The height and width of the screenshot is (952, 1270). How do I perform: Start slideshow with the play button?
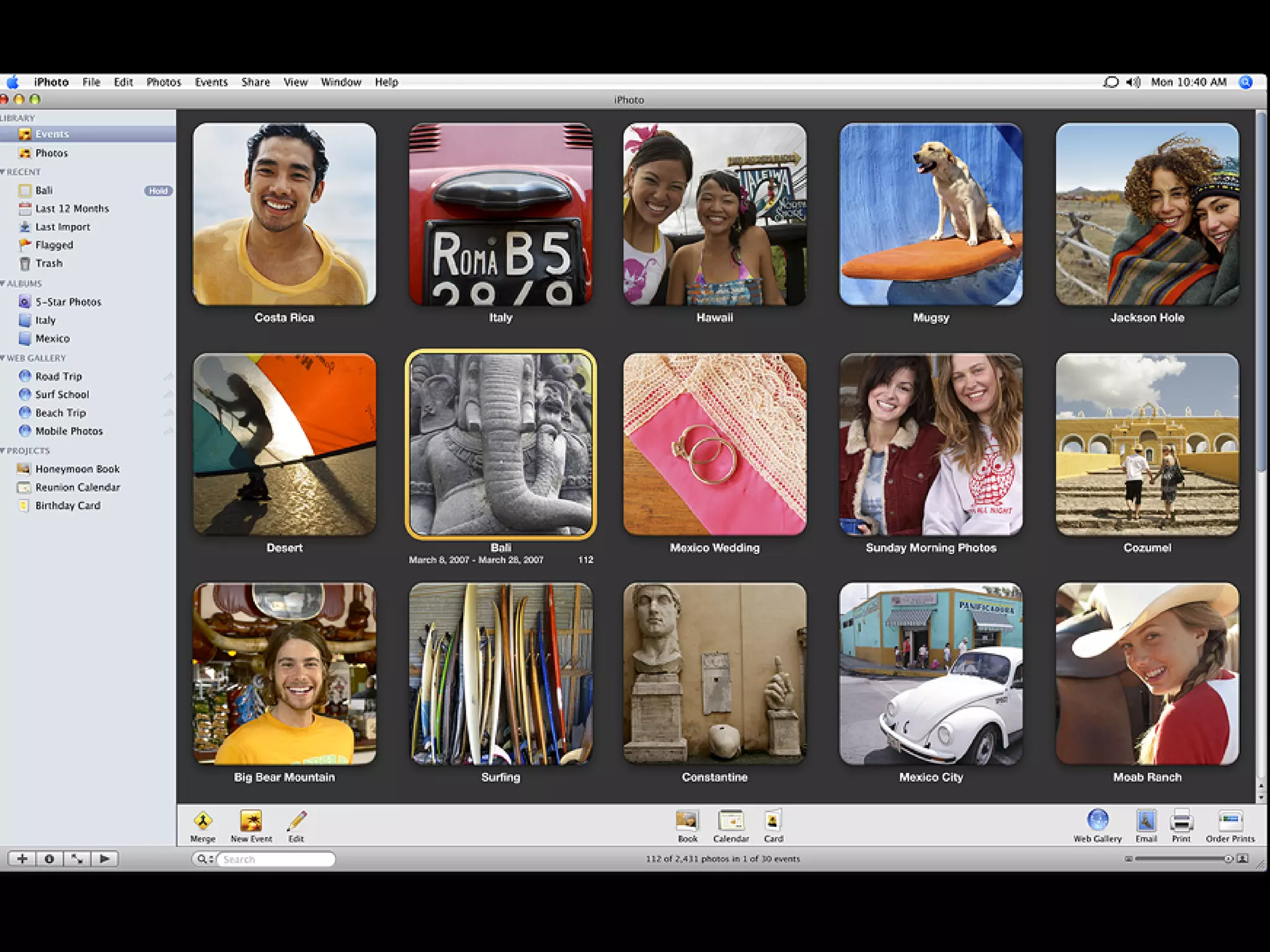(x=104, y=859)
